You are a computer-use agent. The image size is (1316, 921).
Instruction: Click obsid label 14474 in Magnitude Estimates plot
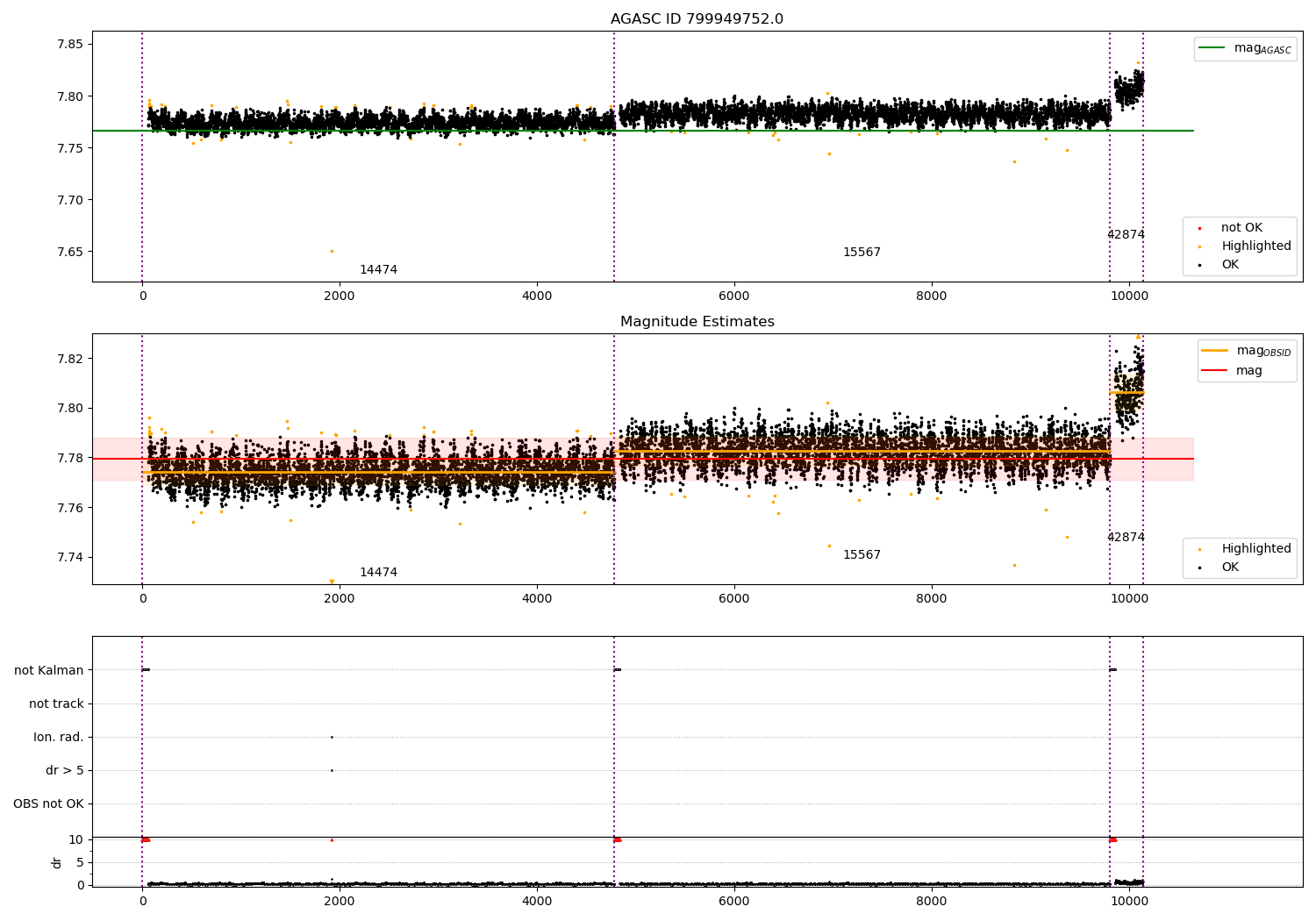coord(378,573)
